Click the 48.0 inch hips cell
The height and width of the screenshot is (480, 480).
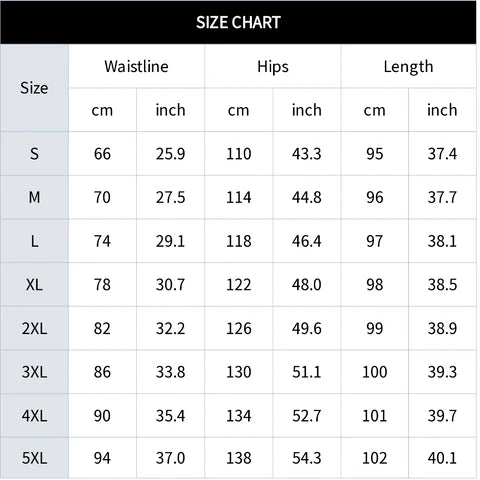click(307, 285)
